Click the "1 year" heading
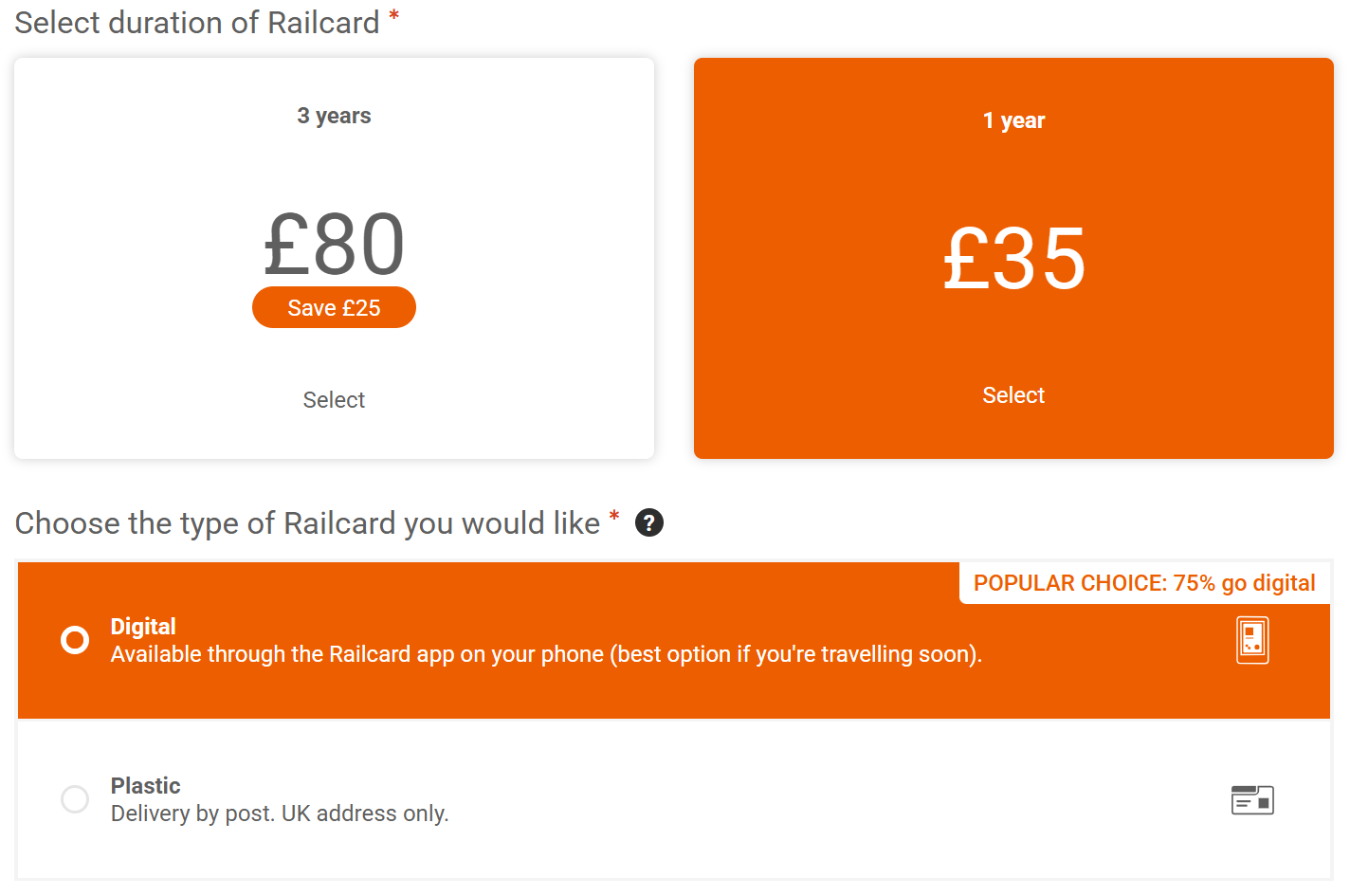This screenshot has width=1350, height=896. click(x=1013, y=120)
